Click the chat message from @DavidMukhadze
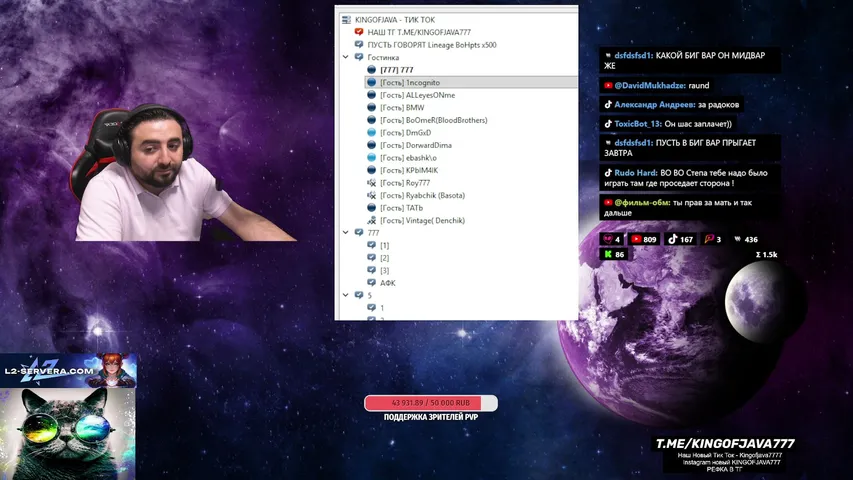 [657, 85]
